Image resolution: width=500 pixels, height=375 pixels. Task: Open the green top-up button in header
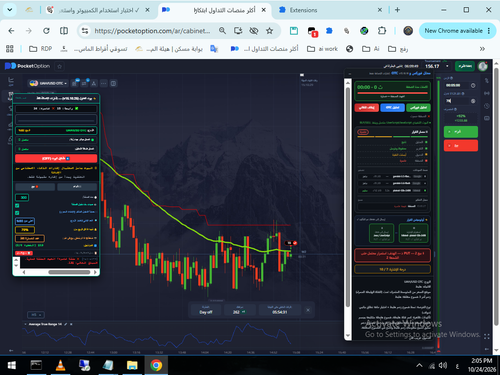(465, 66)
